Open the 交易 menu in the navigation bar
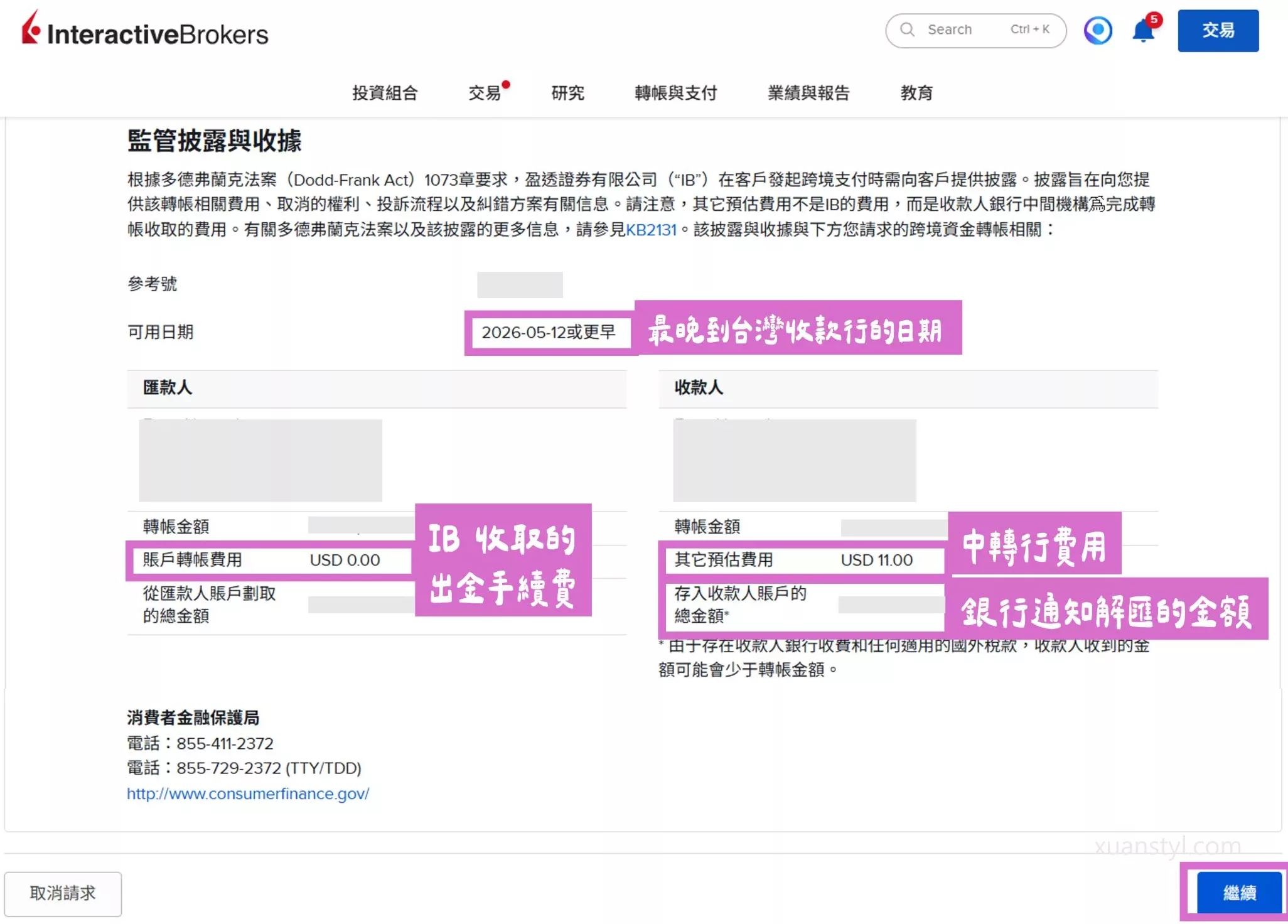The height and width of the screenshot is (924, 1288). click(485, 93)
